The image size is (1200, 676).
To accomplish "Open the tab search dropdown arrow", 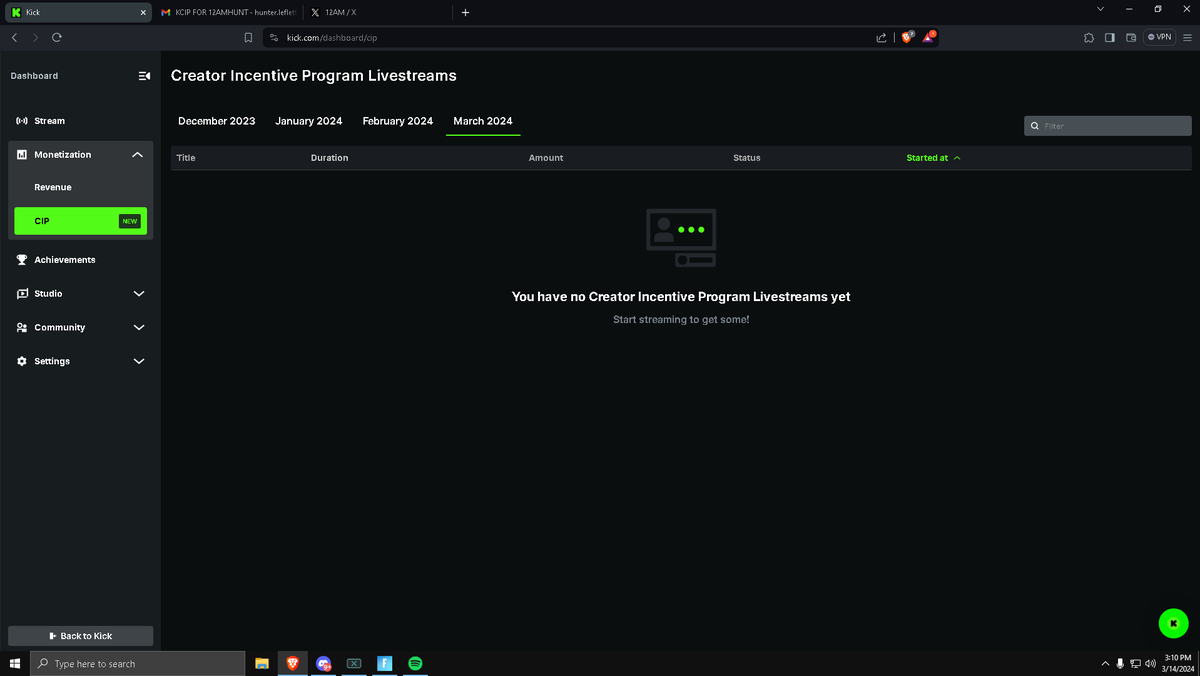I will 1100,9.
